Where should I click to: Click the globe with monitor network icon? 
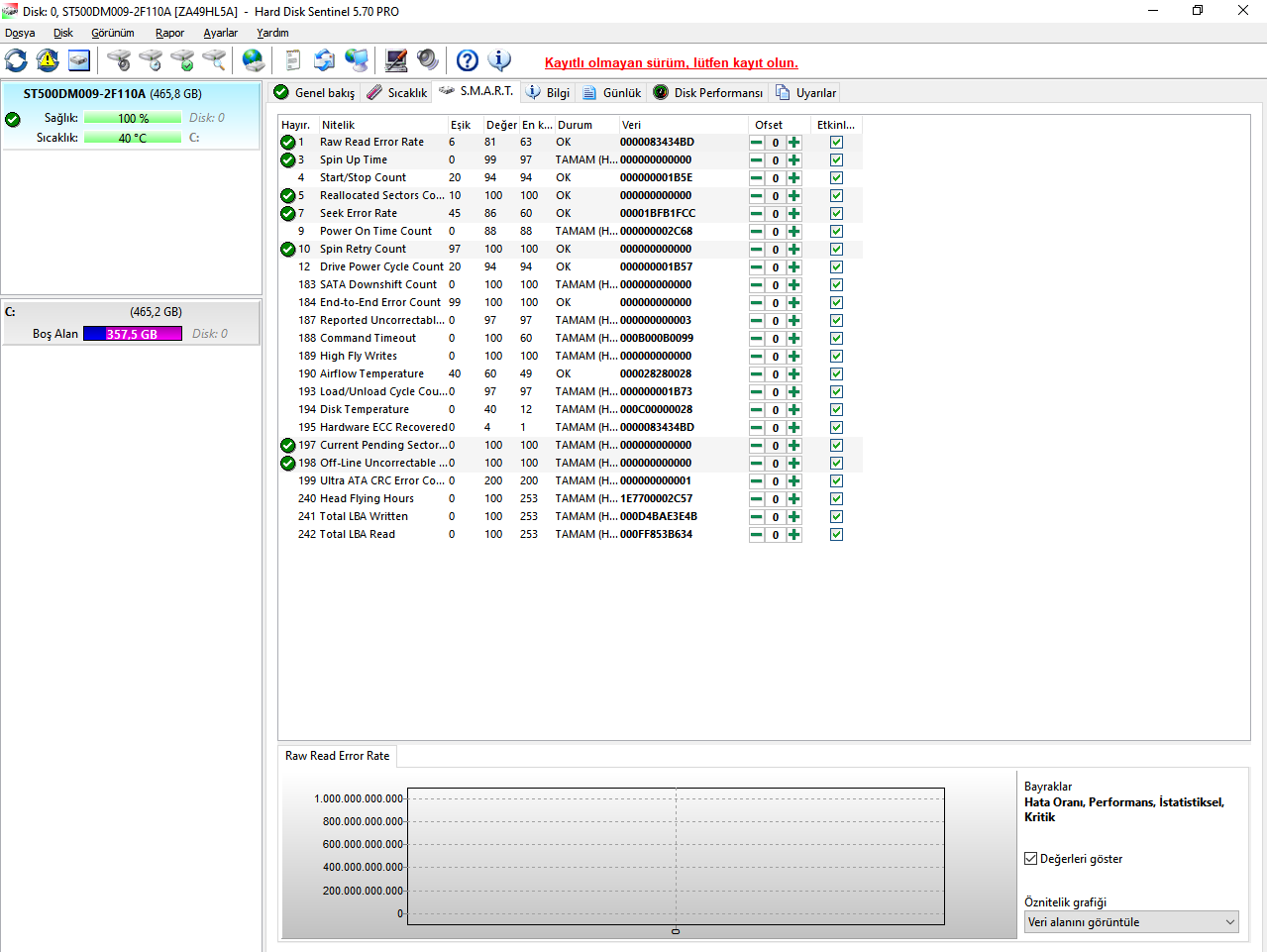click(x=357, y=60)
